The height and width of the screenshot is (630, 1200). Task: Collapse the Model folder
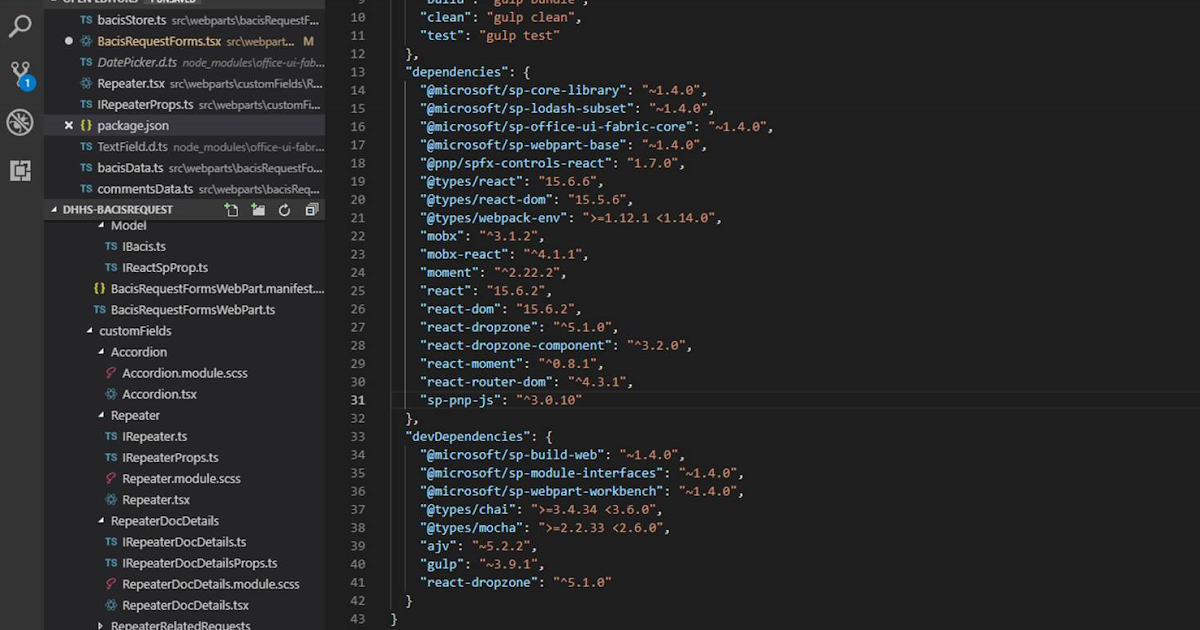[101, 226]
